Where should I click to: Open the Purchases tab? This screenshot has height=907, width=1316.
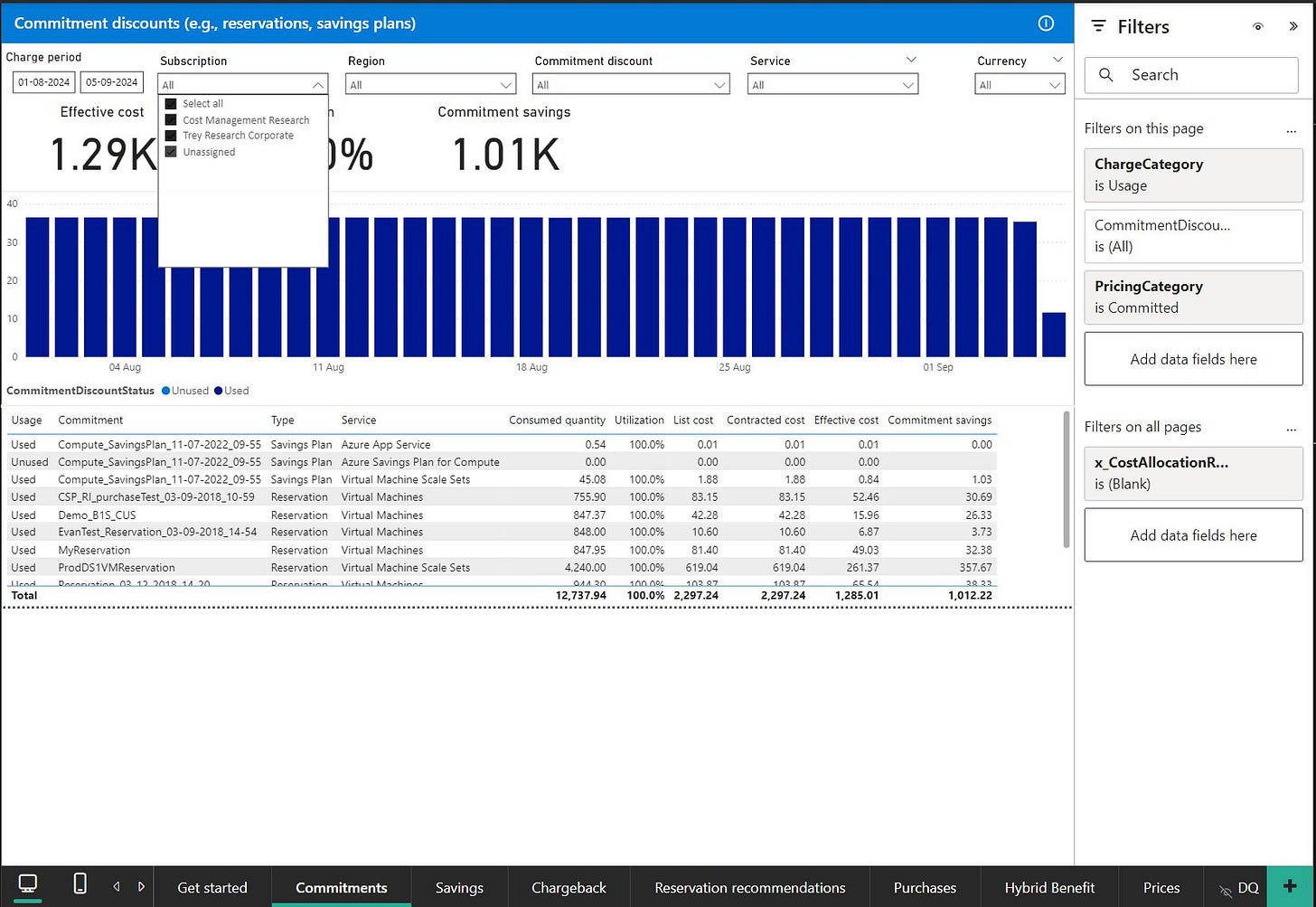[925, 887]
